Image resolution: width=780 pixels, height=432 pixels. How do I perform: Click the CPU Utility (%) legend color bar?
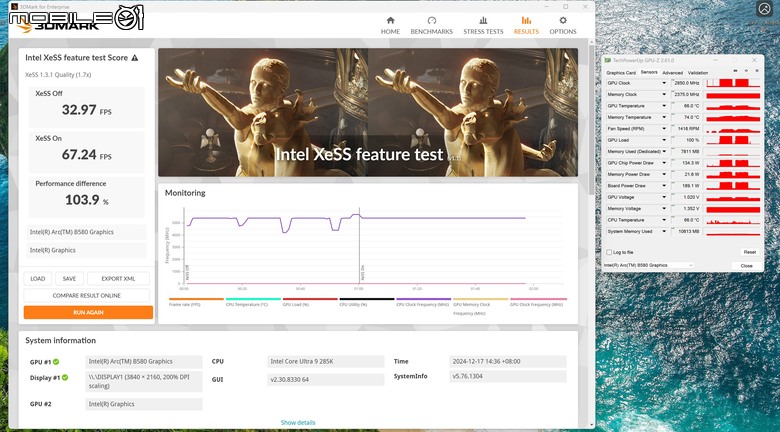(367, 299)
